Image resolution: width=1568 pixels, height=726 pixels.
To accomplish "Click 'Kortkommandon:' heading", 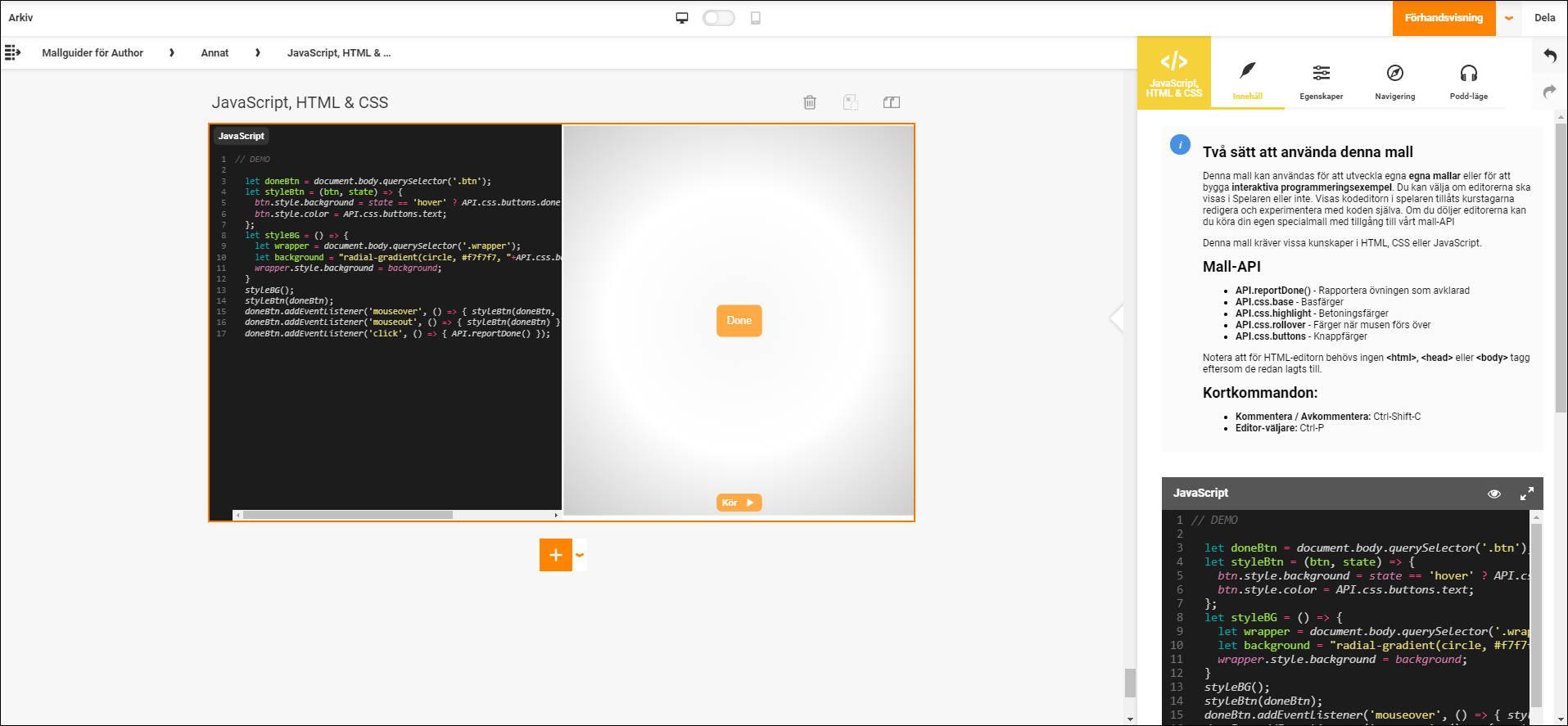I will click(1259, 393).
